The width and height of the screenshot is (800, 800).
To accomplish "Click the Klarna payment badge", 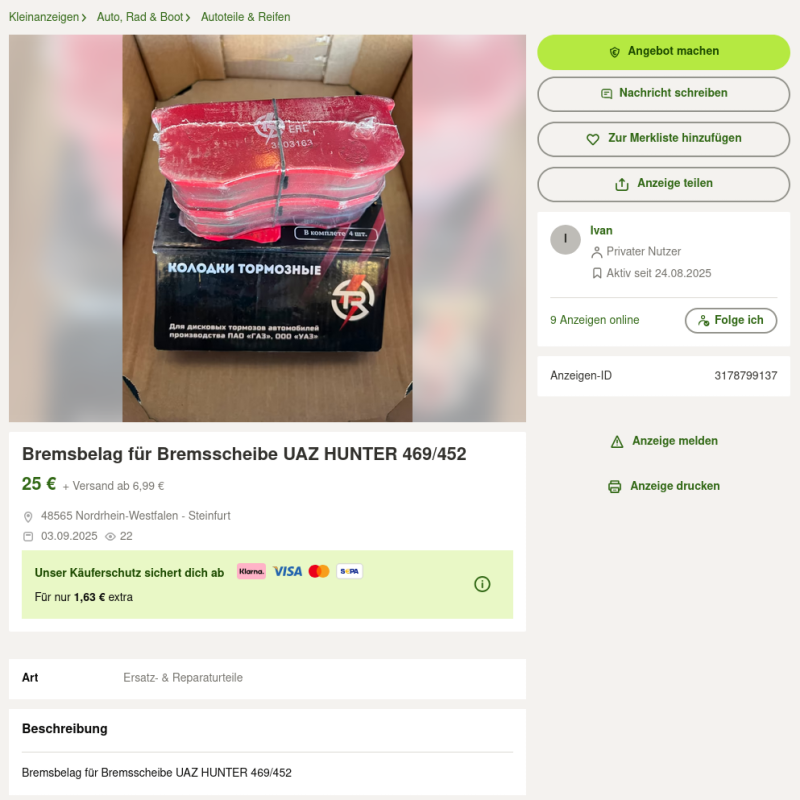I will (252, 571).
